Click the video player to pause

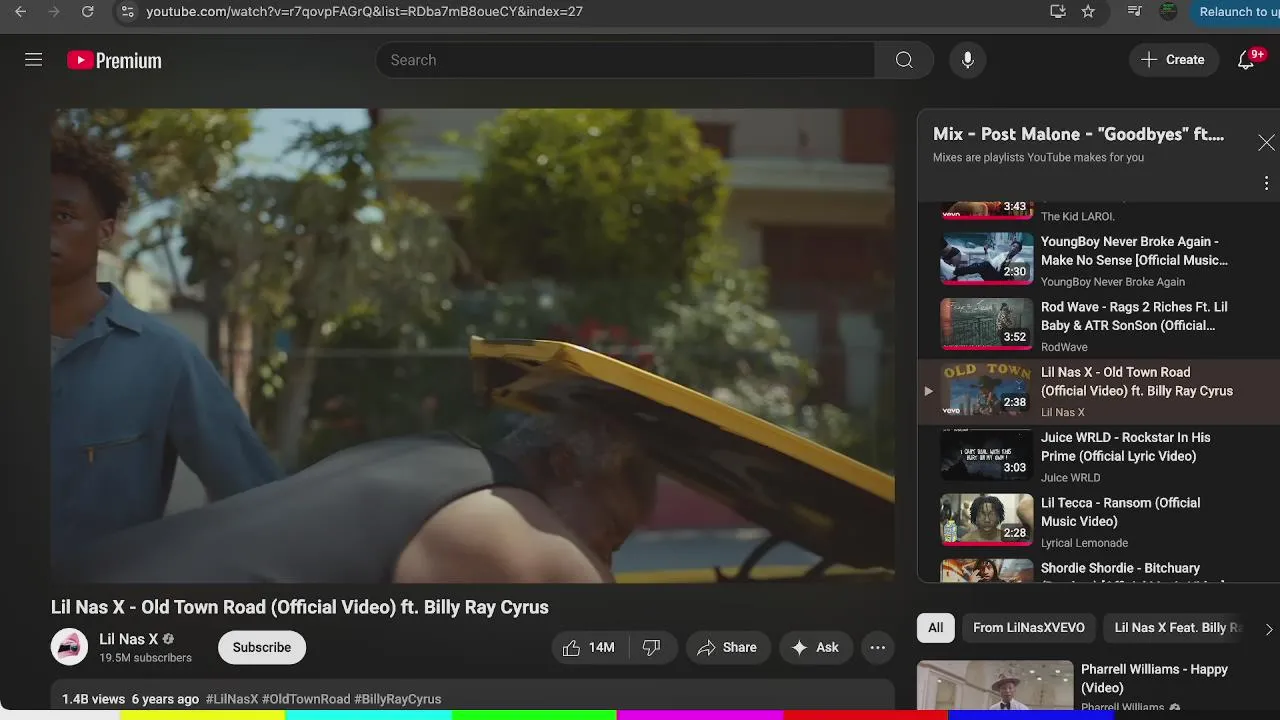tap(473, 345)
